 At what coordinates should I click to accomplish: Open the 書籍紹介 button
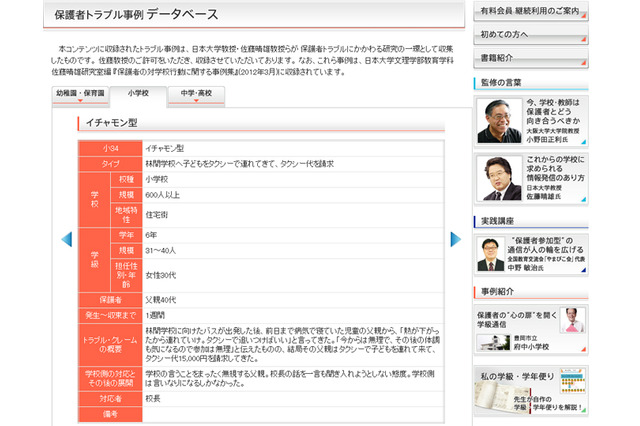coord(531,58)
